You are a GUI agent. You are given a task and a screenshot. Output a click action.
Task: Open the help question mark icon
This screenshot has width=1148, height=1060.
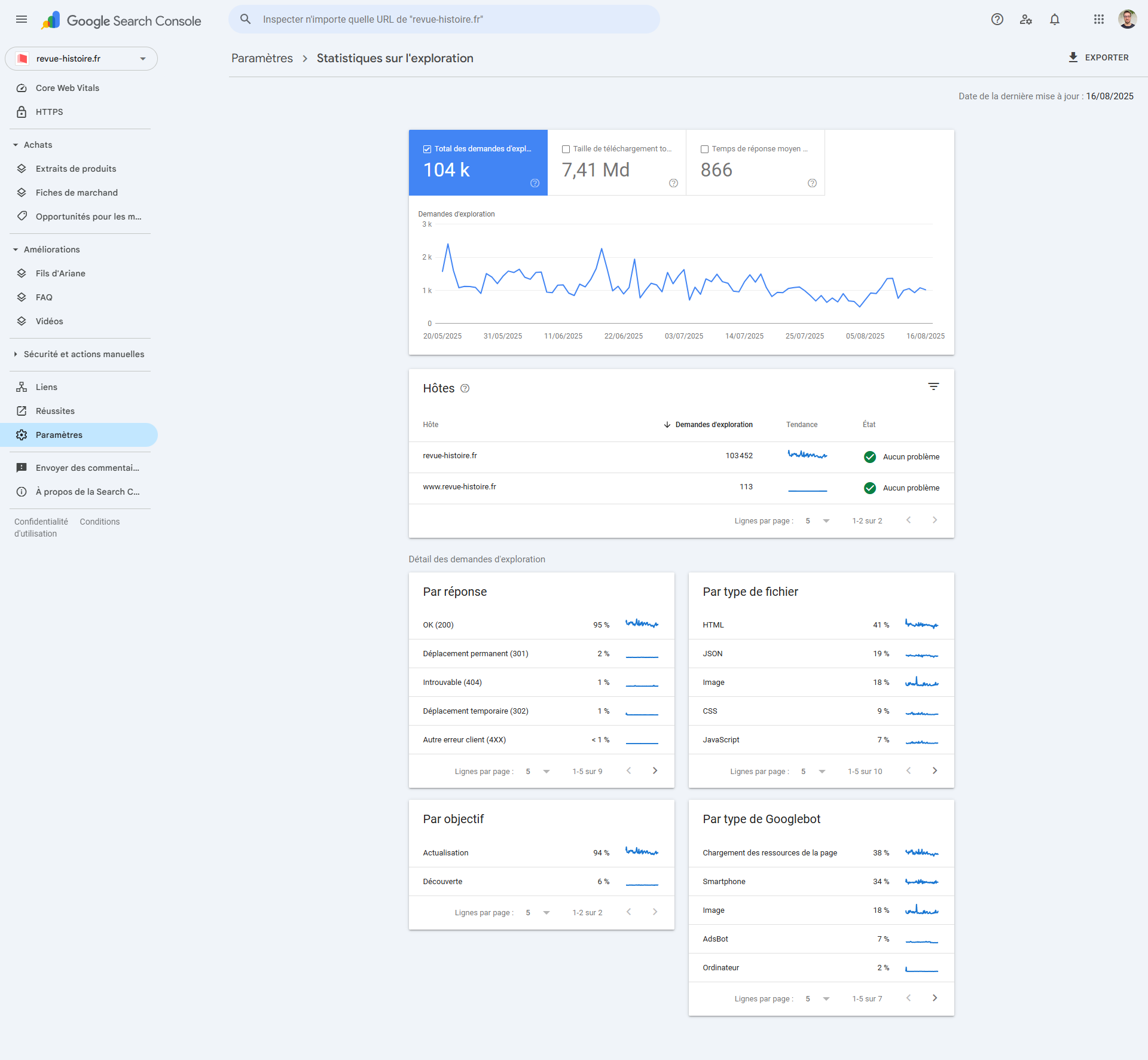(997, 20)
